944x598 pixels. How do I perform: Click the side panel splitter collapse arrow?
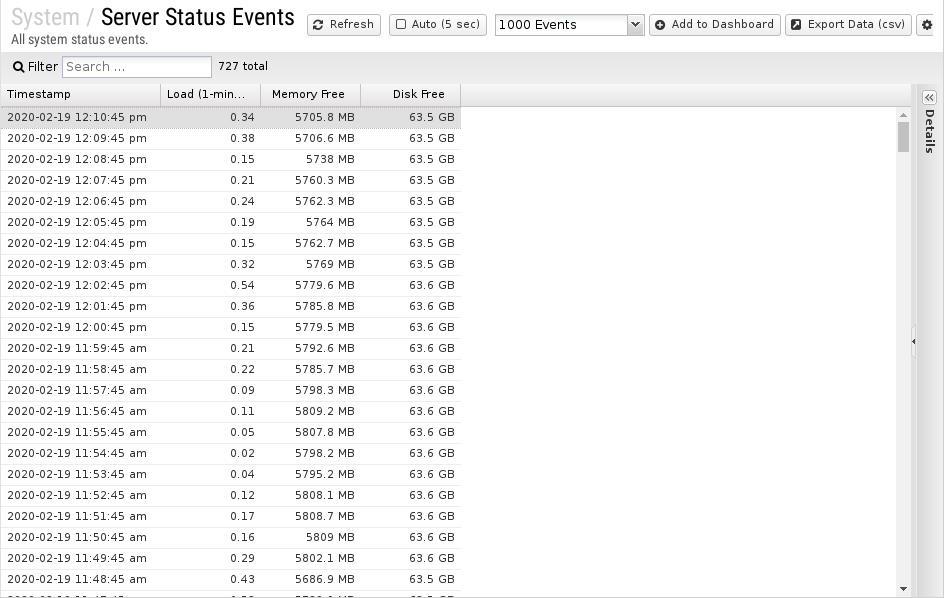click(913, 341)
